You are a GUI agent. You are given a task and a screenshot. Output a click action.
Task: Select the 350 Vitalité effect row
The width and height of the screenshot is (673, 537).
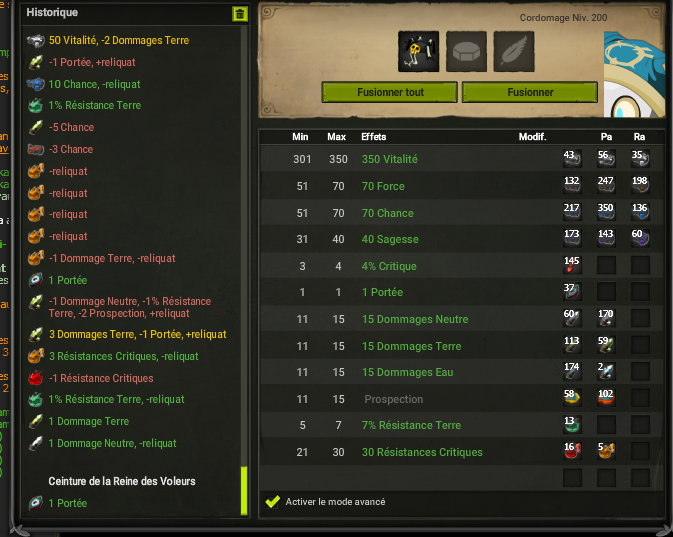461,159
